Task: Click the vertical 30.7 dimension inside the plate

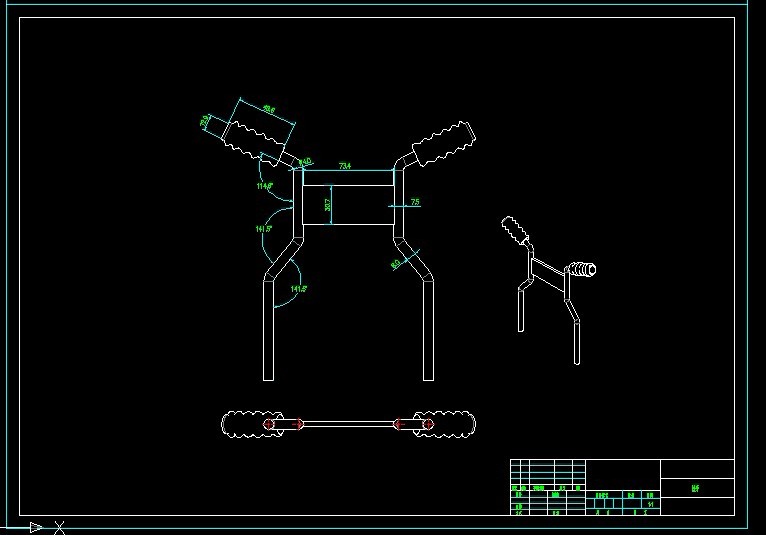Action: click(x=327, y=205)
